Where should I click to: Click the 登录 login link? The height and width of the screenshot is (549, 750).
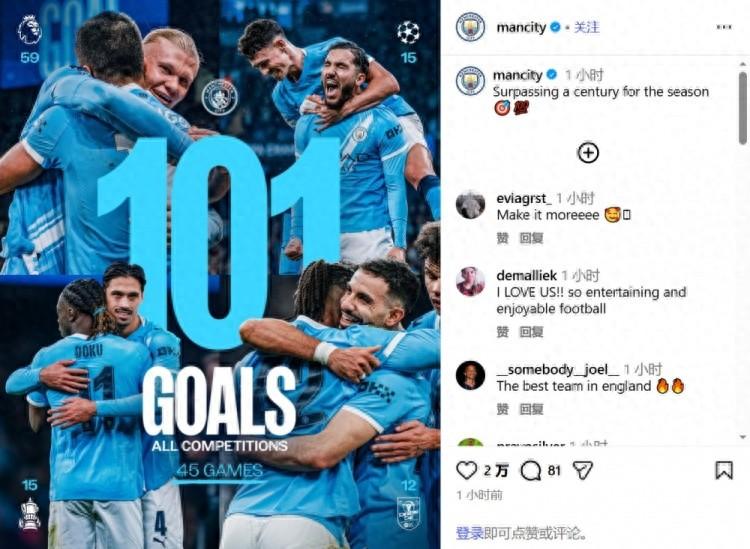[x=469, y=532]
